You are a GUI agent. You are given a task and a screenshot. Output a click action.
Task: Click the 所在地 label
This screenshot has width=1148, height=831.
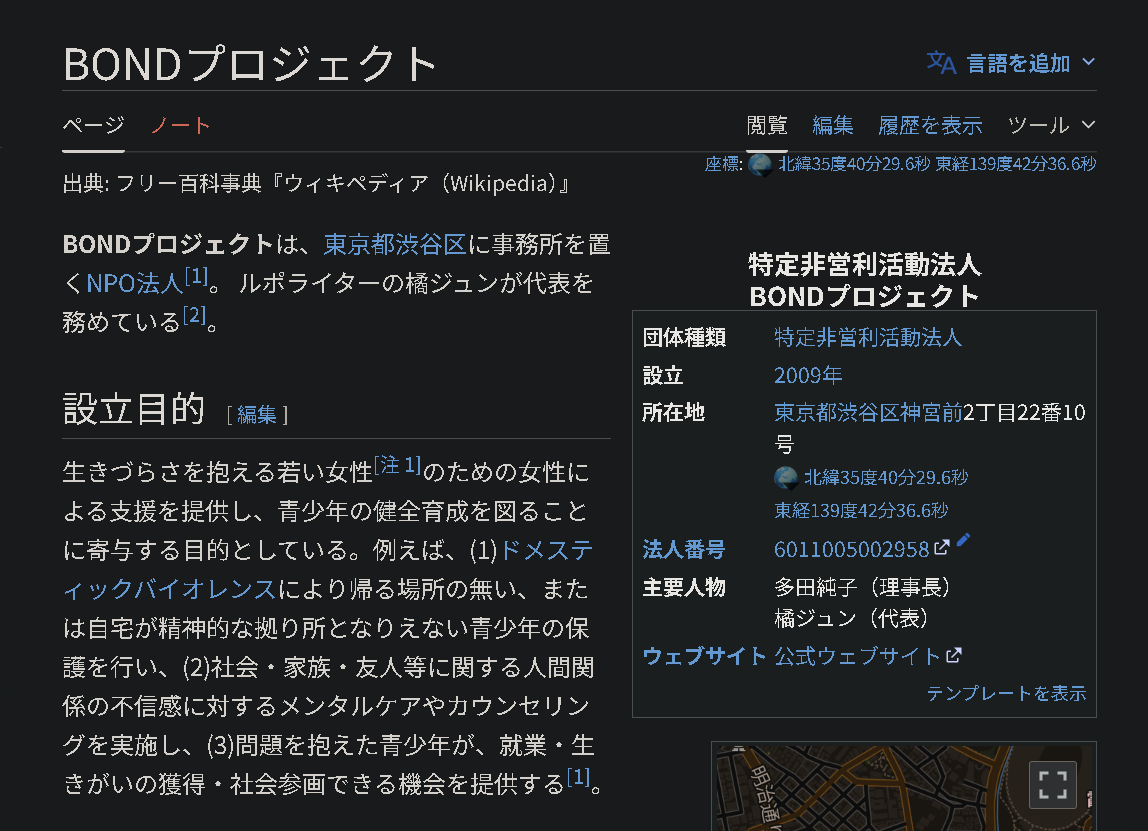click(x=674, y=413)
